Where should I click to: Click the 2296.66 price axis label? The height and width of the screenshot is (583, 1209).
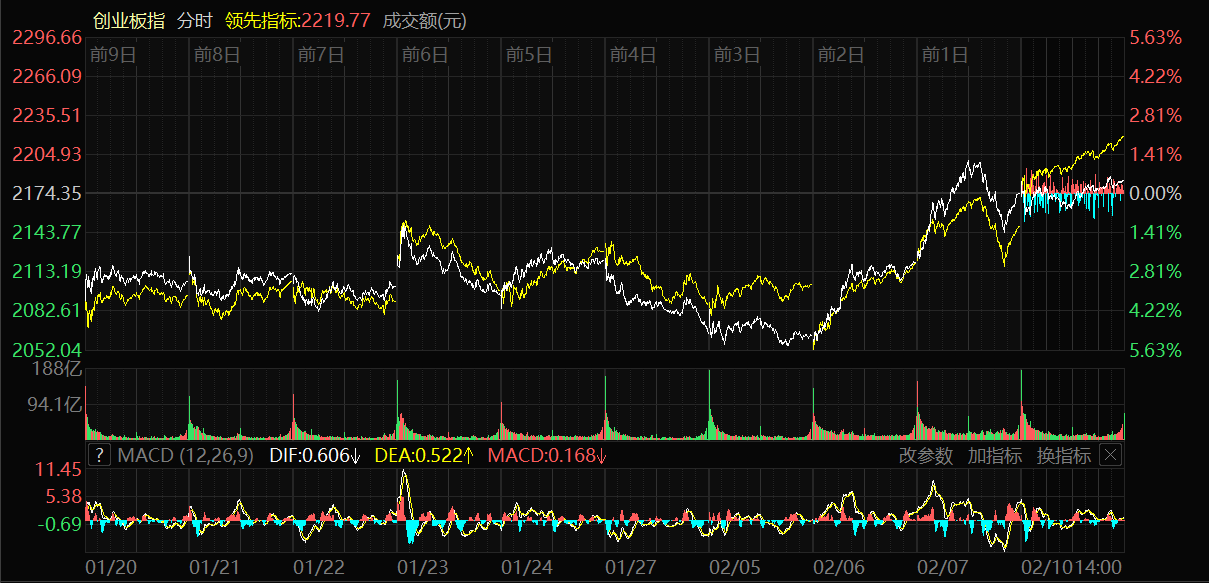coord(46,38)
